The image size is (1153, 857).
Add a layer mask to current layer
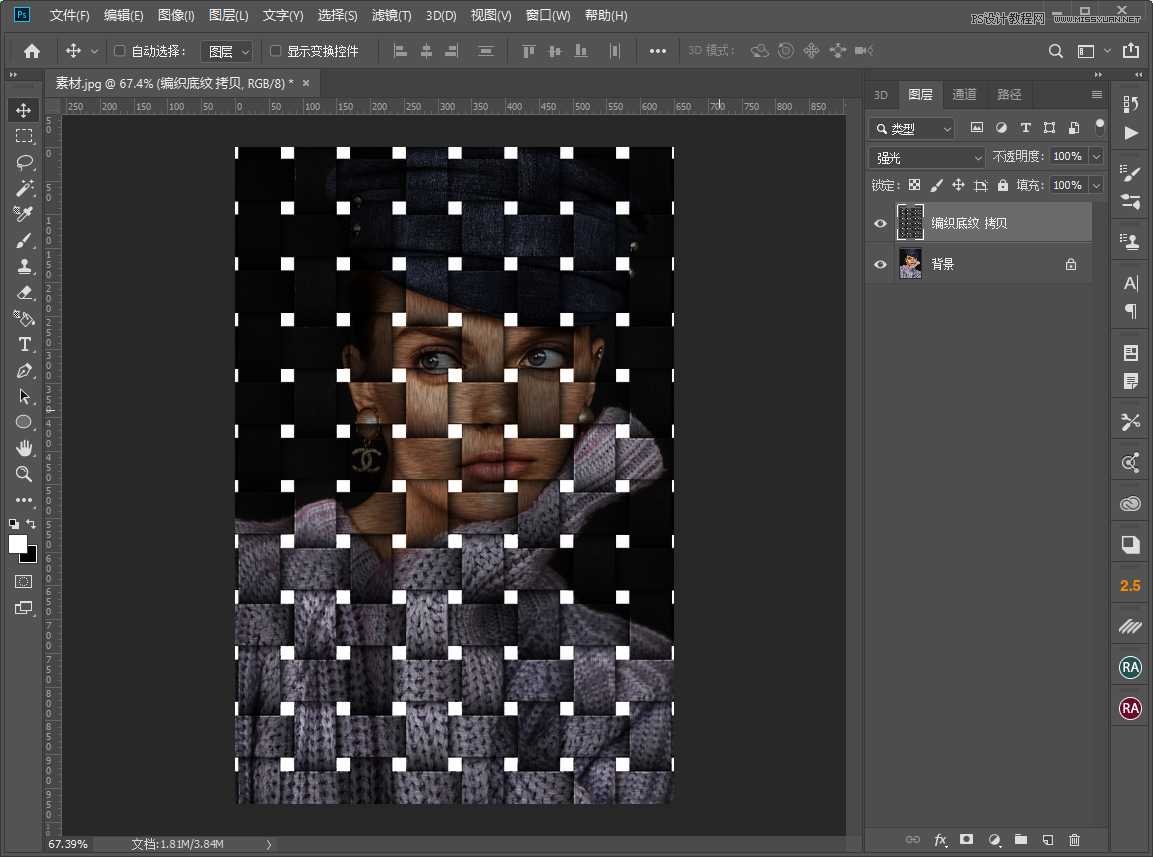pos(967,840)
